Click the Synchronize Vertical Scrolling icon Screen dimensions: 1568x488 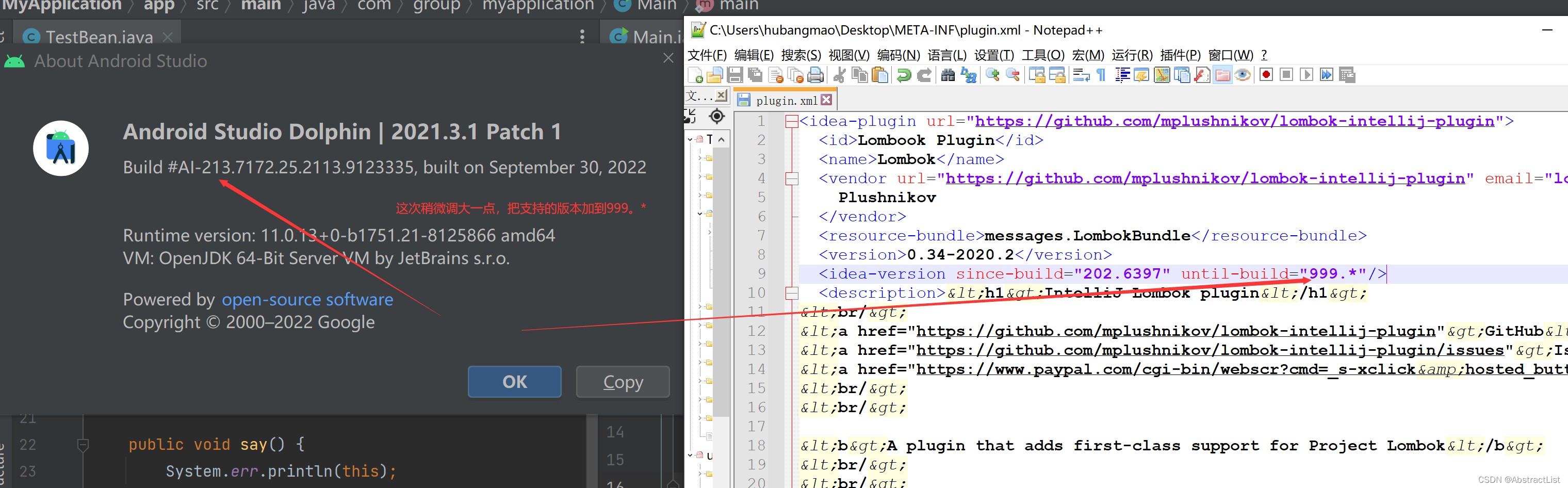pos(1037,75)
